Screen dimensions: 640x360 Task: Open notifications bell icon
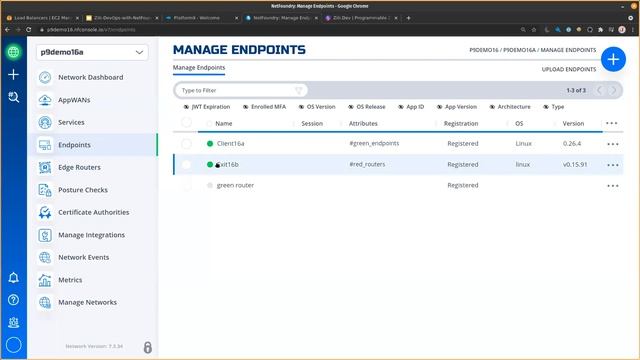point(13,278)
